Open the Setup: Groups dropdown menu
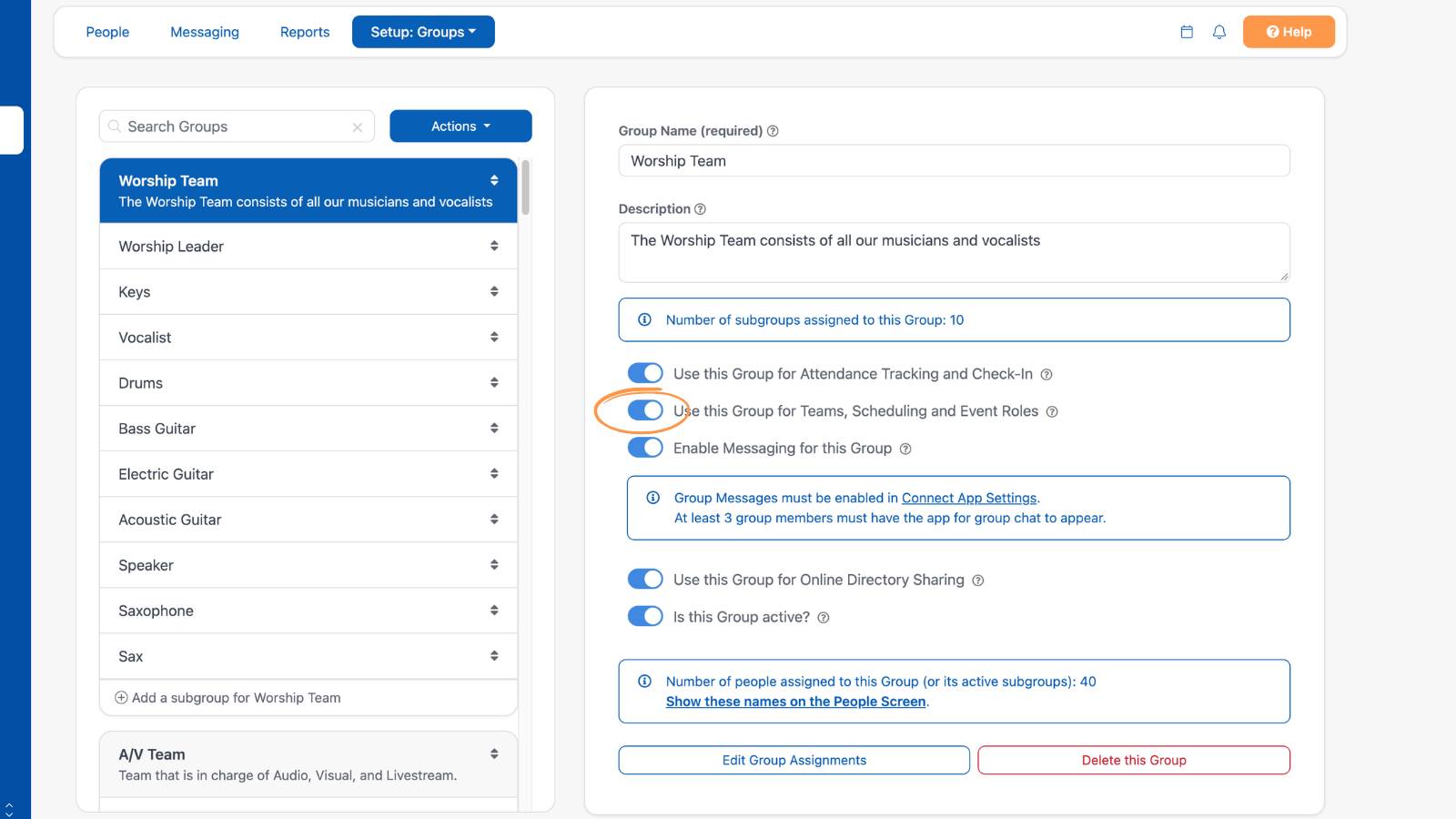 click(x=423, y=32)
